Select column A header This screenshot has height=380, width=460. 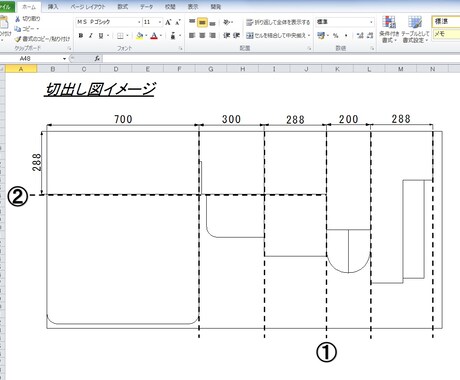pos(21,69)
